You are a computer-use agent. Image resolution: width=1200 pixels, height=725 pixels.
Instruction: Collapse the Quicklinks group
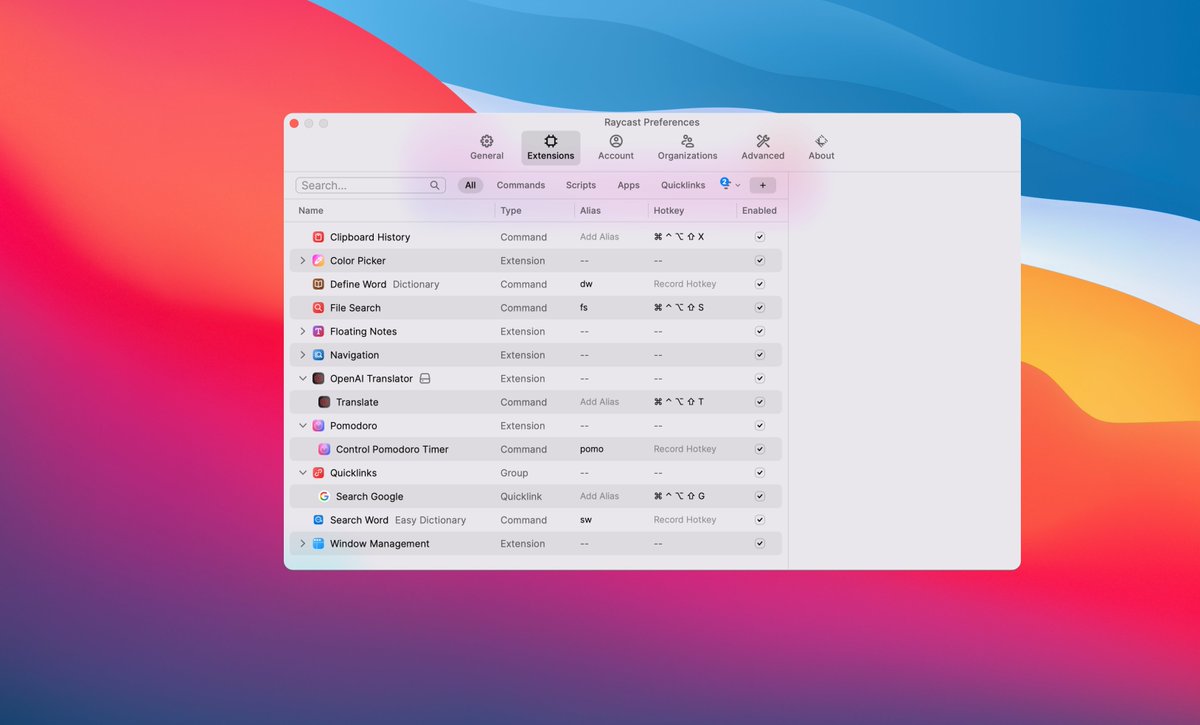[x=303, y=473]
